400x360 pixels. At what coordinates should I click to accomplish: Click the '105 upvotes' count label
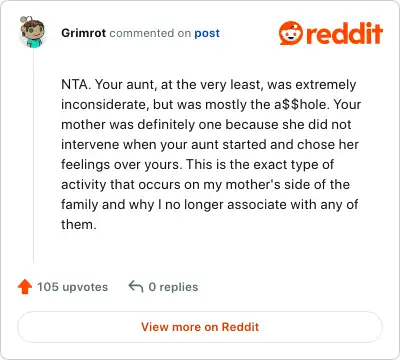point(72,287)
